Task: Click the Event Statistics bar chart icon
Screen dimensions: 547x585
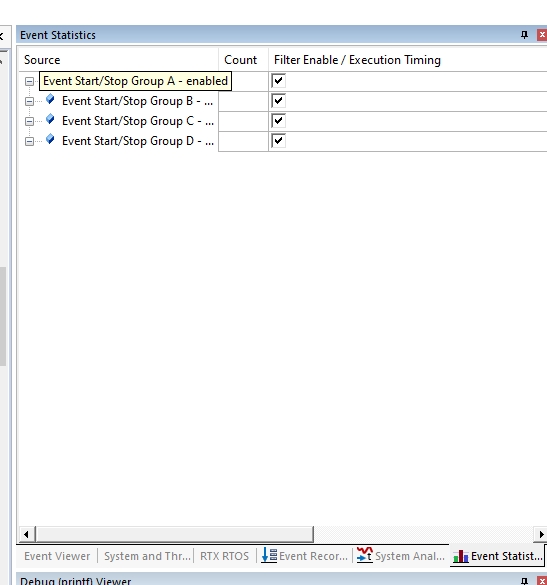Action: pyautogui.click(x=461, y=556)
